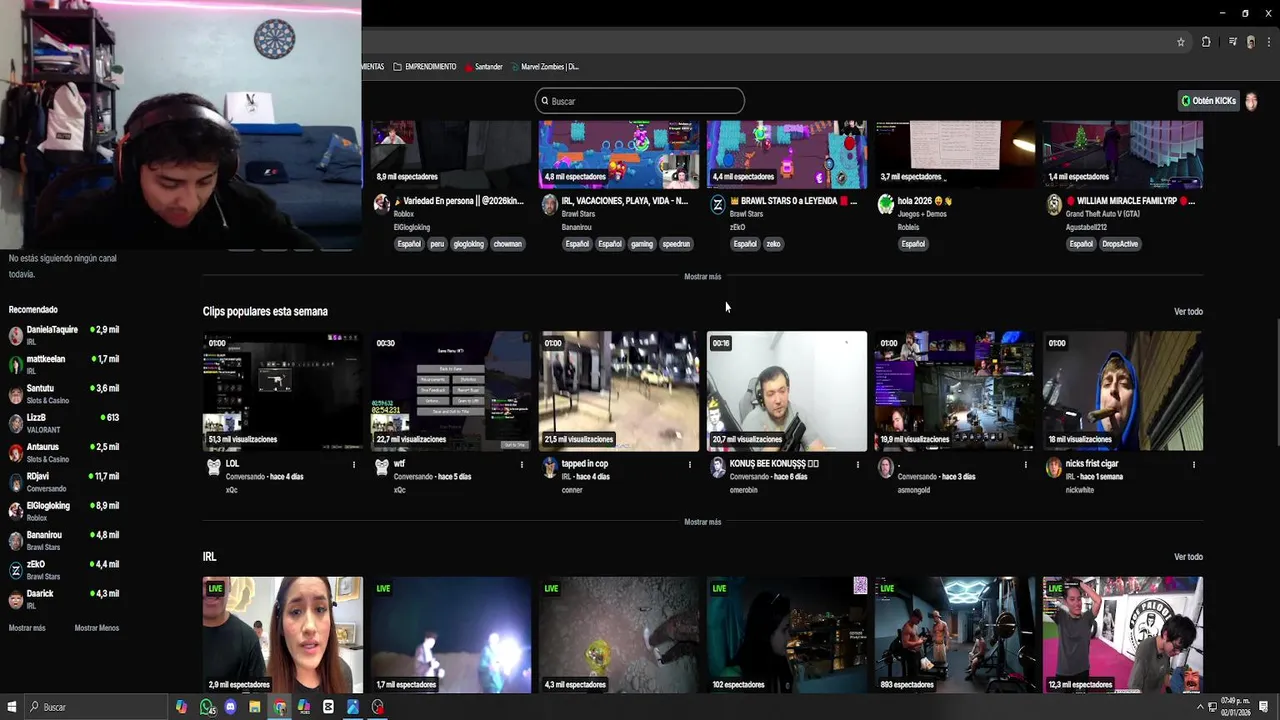
Task: Open IRL live stream with 12,3 mil espectadores
Action: (x=1123, y=634)
